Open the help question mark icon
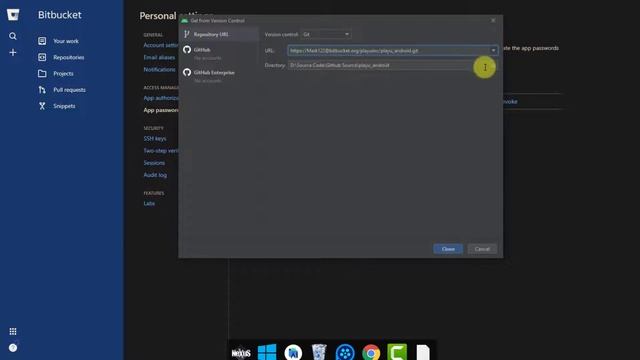The width and height of the screenshot is (640, 360). [13, 348]
